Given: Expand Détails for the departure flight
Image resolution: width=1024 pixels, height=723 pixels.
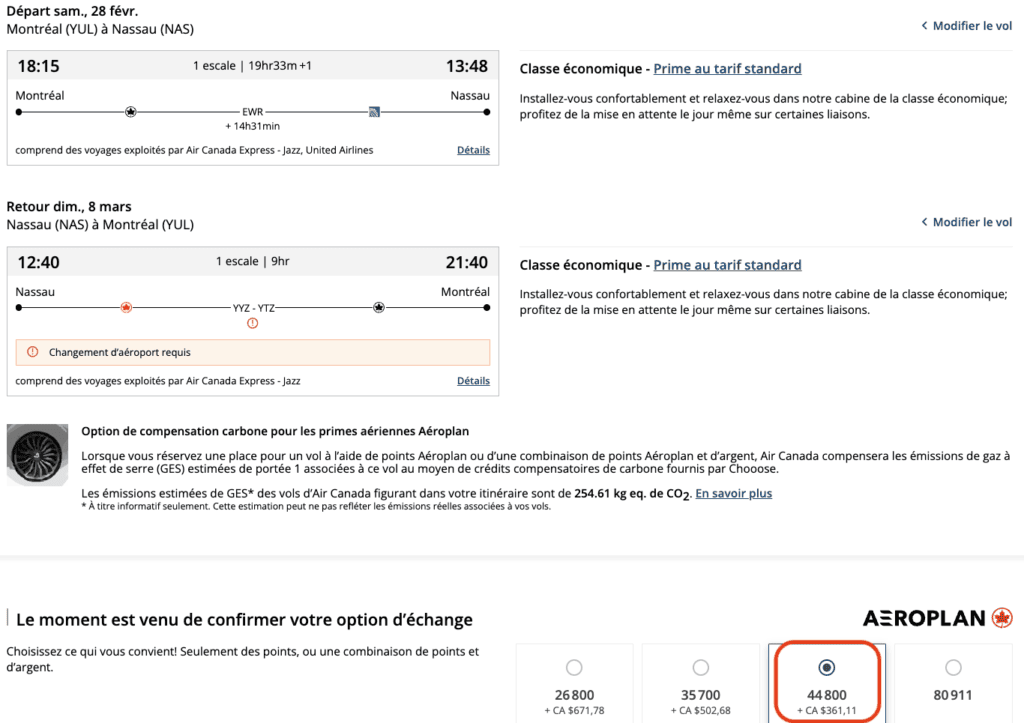Looking at the screenshot, I should [x=473, y=150].
